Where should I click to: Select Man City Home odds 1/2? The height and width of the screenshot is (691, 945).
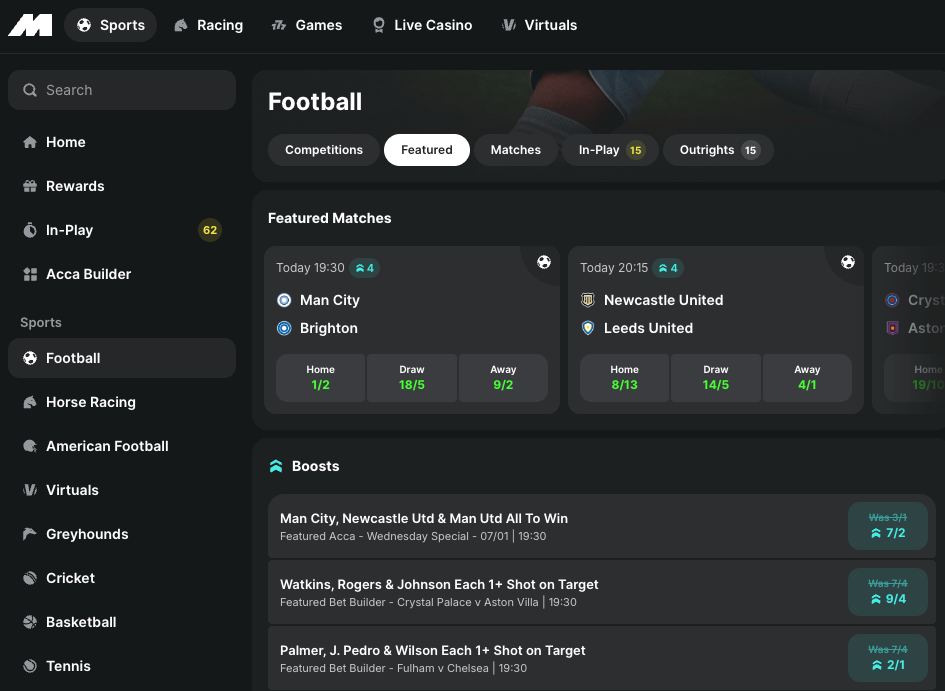point(320,377)
